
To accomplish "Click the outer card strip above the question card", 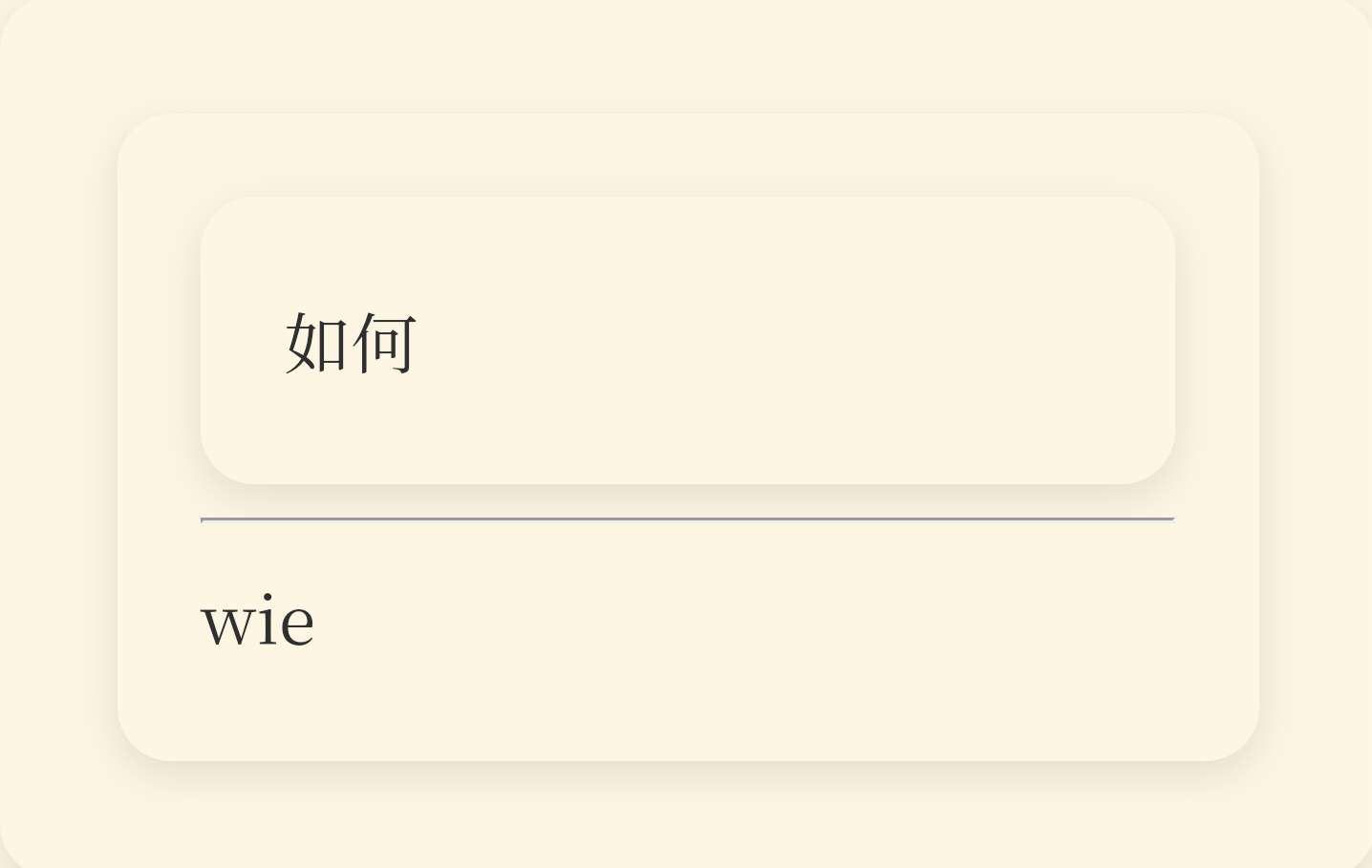I will tap(688, 155).
